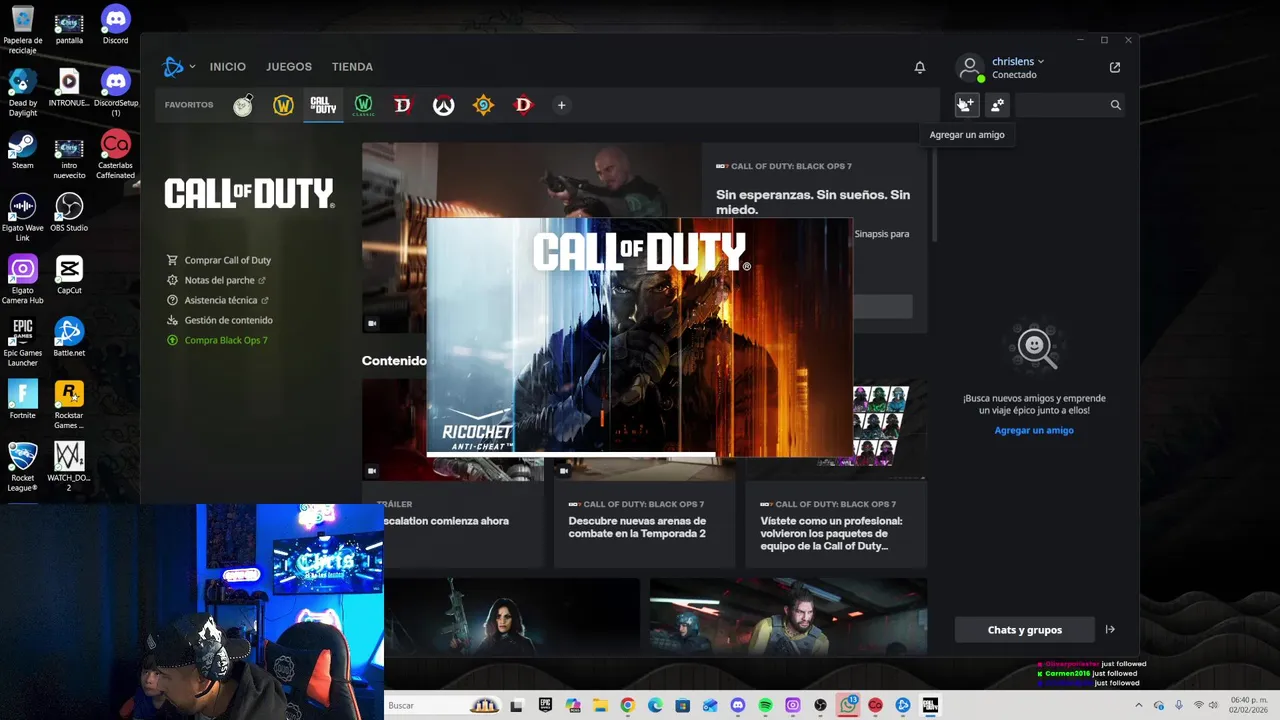Pop out the friends list window
This screenshot has height=720, width=1280.
(1115, 67)
